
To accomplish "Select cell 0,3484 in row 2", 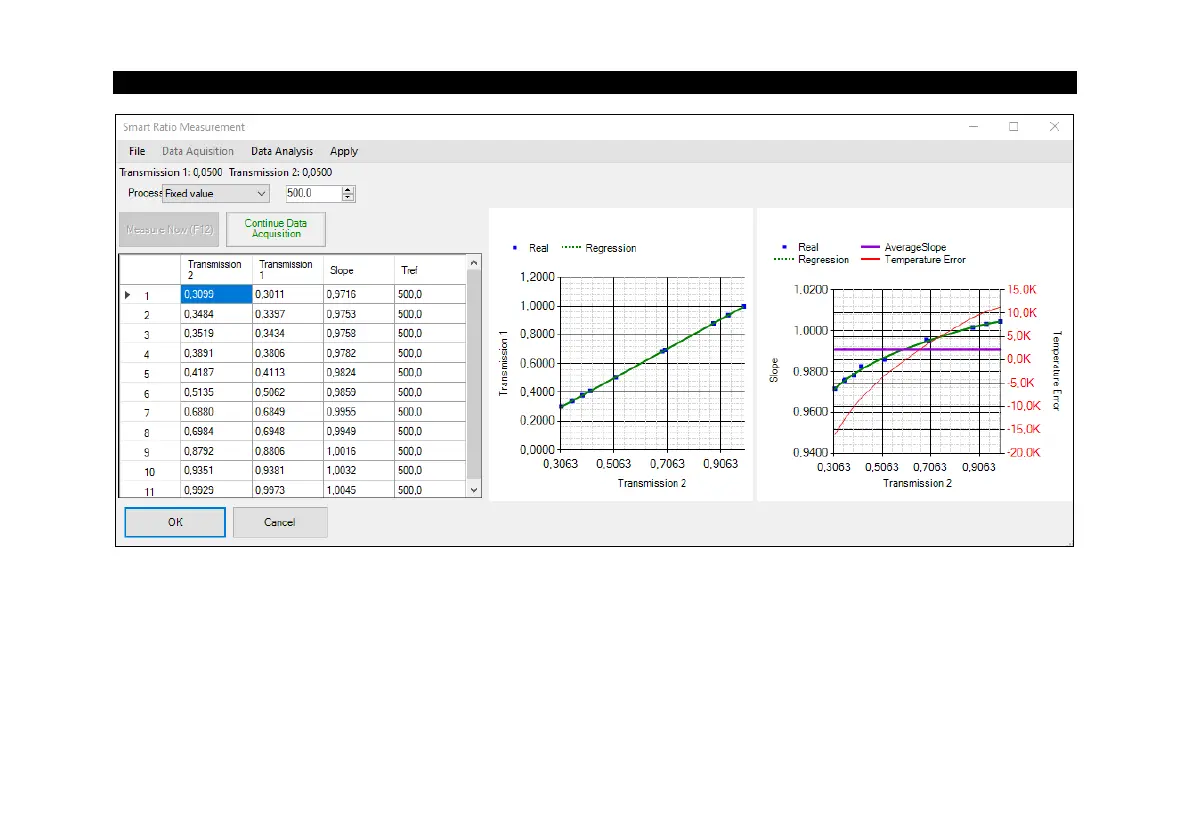I will coord(216,314).
